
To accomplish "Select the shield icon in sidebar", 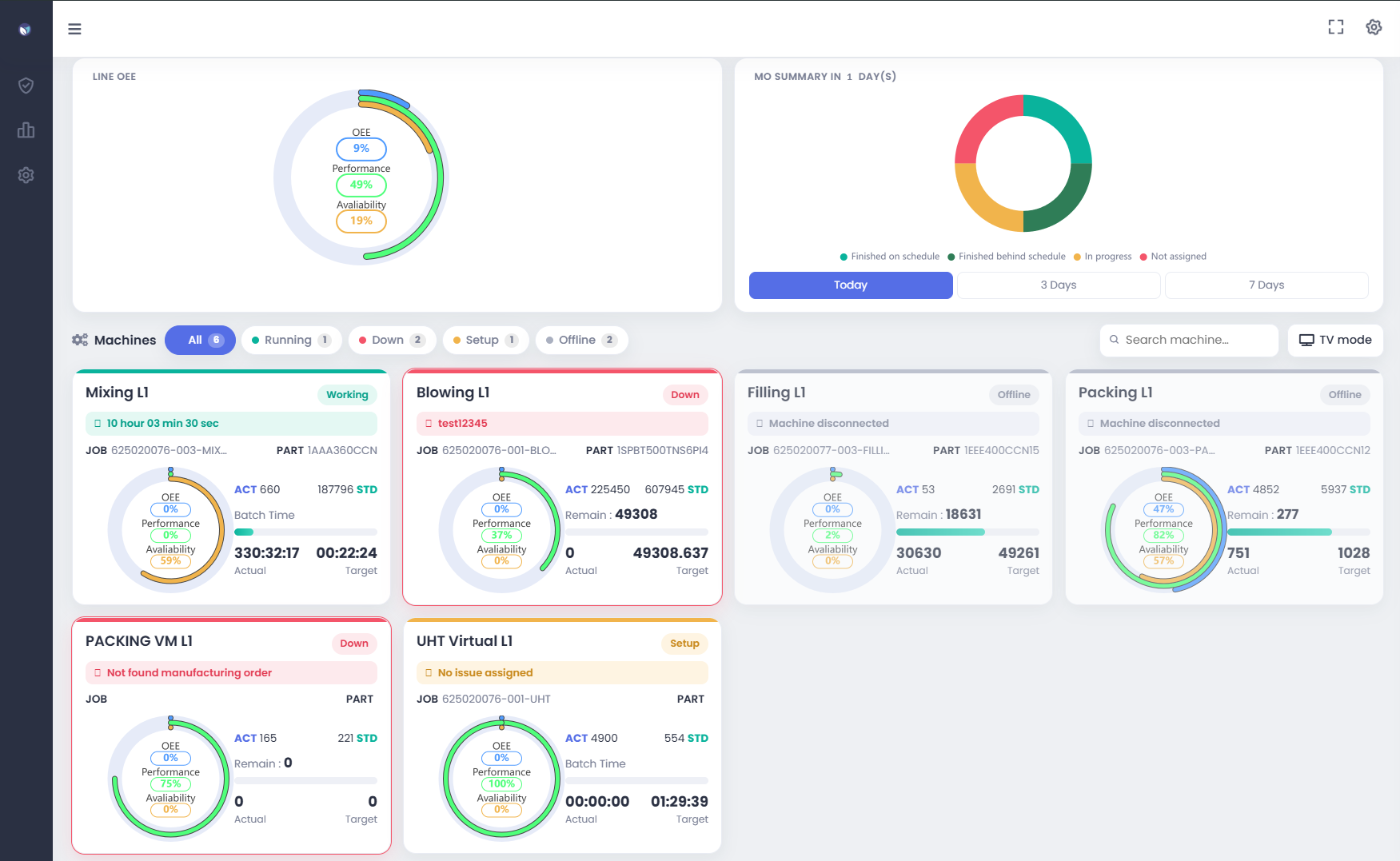I will click(26, 85).
